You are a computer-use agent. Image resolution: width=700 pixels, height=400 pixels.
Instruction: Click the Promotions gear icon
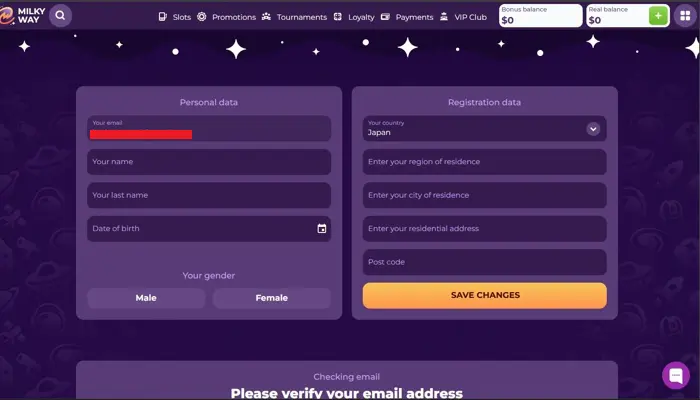[202, 17]
